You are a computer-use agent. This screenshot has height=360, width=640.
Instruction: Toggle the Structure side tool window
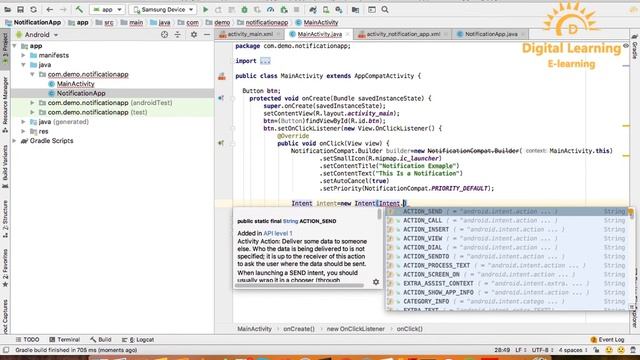tap(5, 219)
